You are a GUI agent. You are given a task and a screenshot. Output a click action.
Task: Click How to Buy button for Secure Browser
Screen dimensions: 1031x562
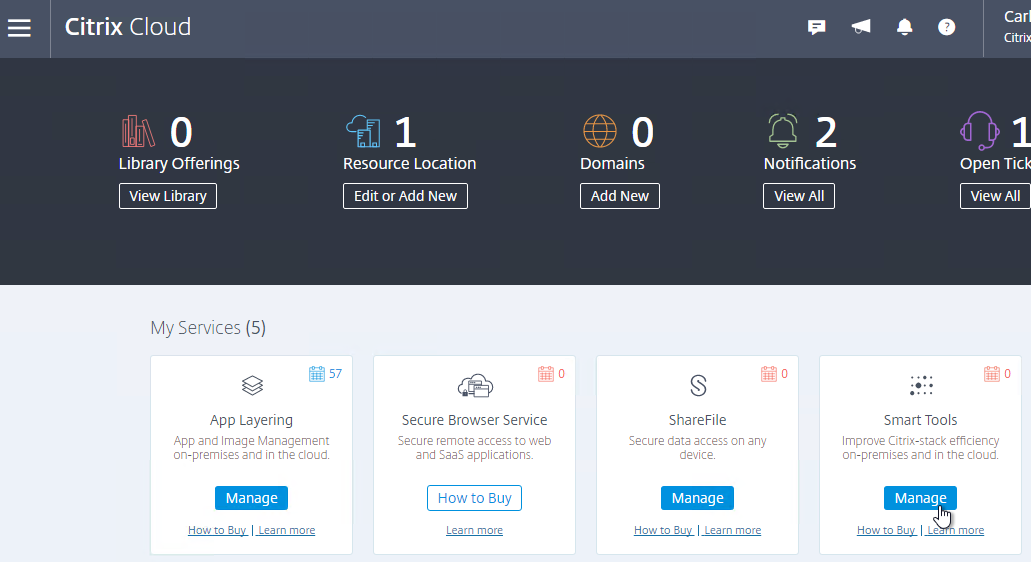pyautogui.click(x=474, y=498)
